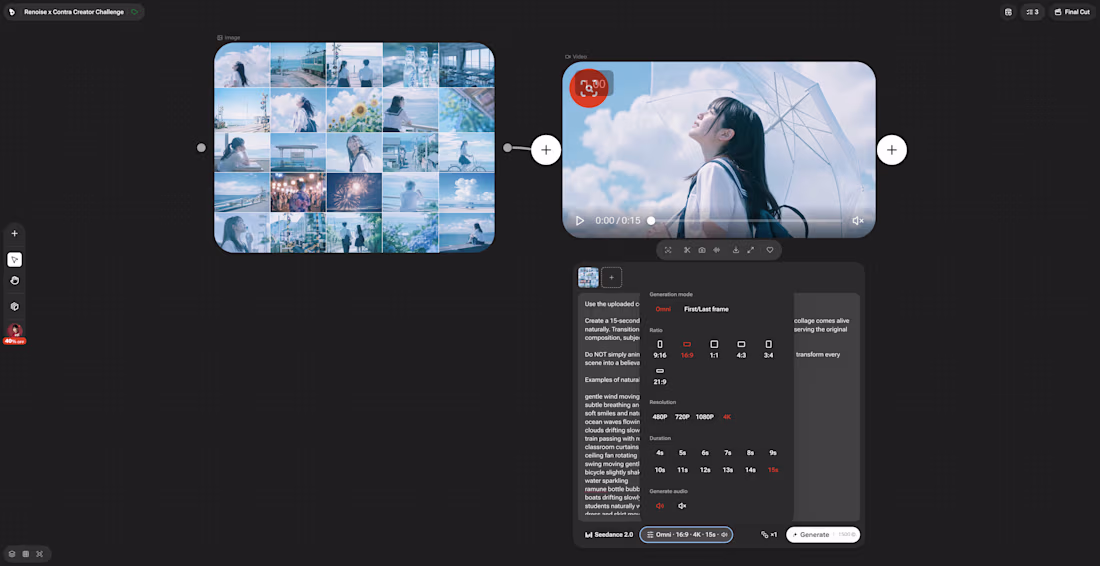Image resolution: width=1100 pixels, height=566 pixels.
Task: Set duration to 5s
Action: tap(682, 453)
